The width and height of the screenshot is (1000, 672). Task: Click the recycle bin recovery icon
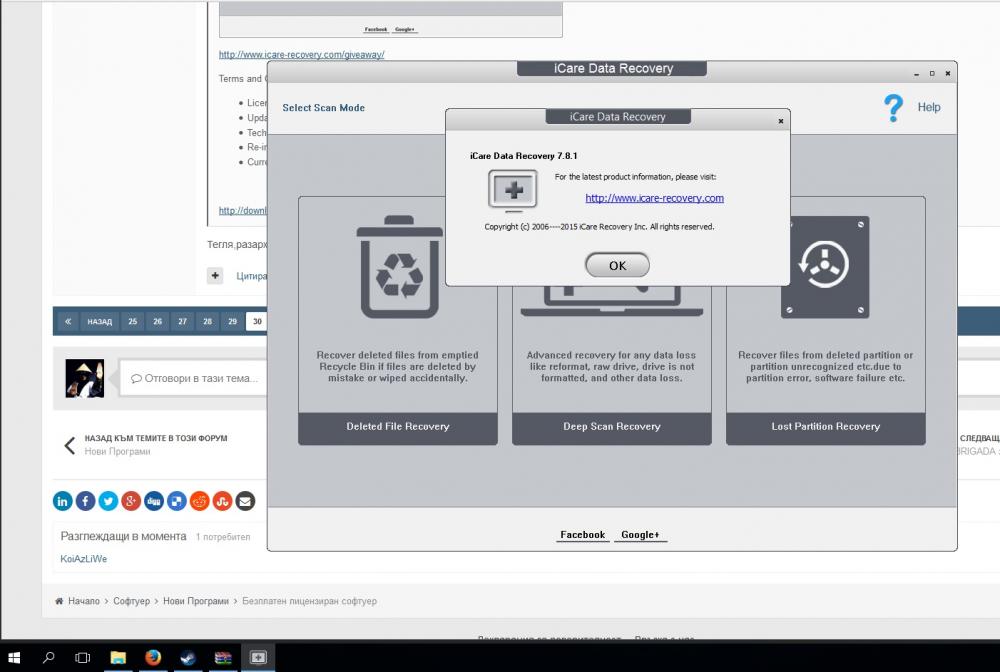tap(399, 267)
